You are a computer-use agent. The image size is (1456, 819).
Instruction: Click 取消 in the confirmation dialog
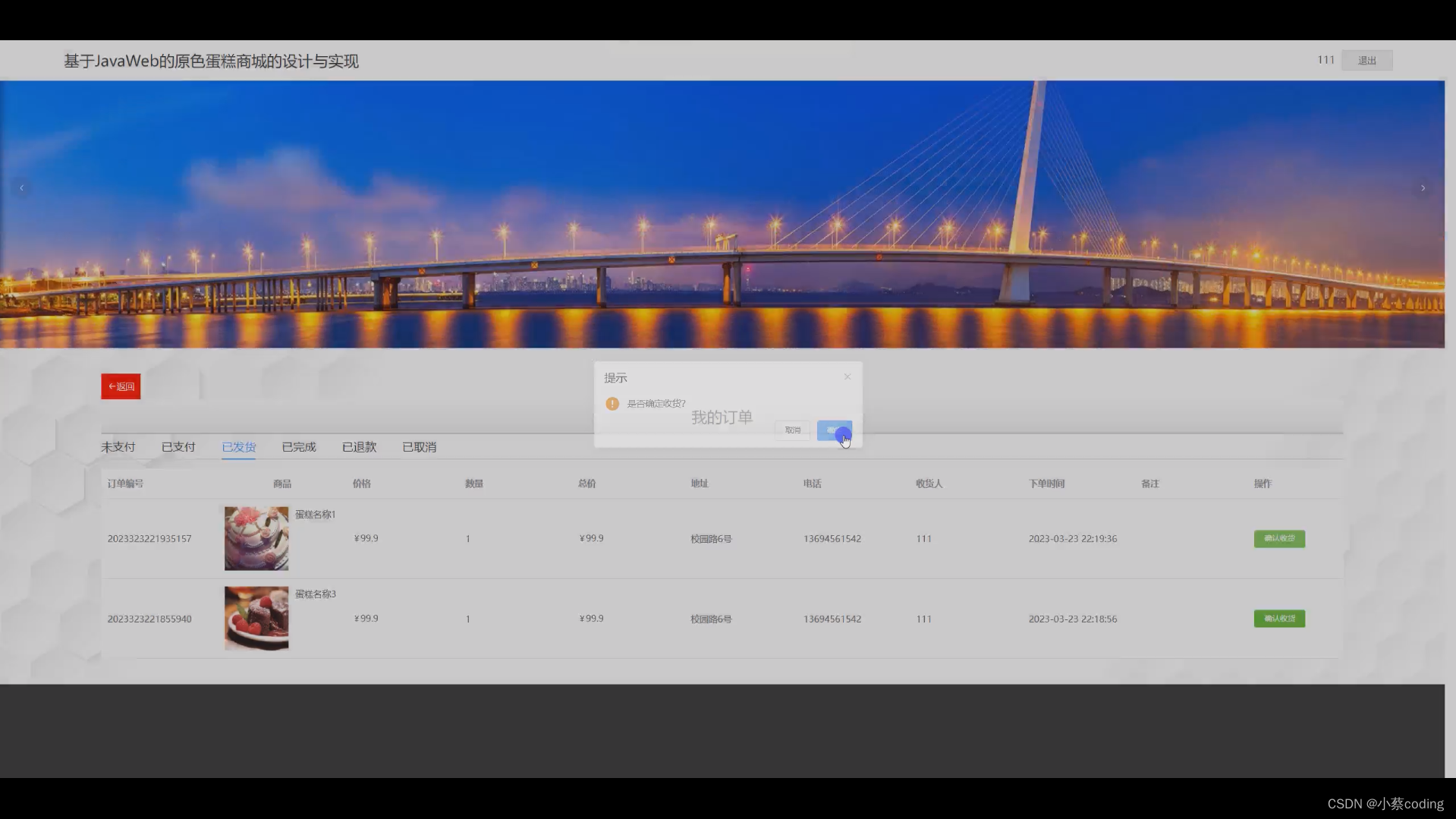pos(793,430)
